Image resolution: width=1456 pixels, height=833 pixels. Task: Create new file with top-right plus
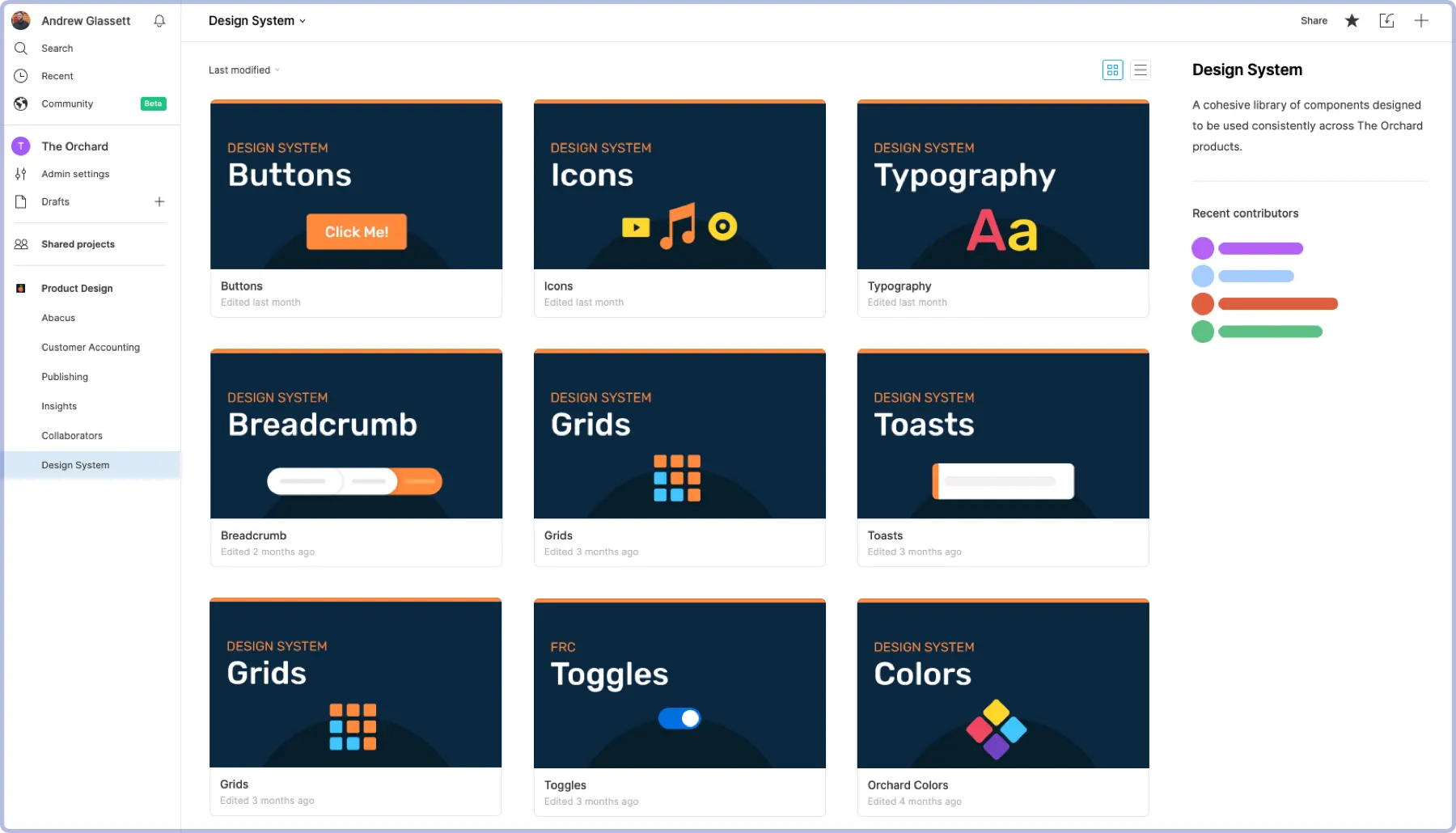pos(1421,21)
